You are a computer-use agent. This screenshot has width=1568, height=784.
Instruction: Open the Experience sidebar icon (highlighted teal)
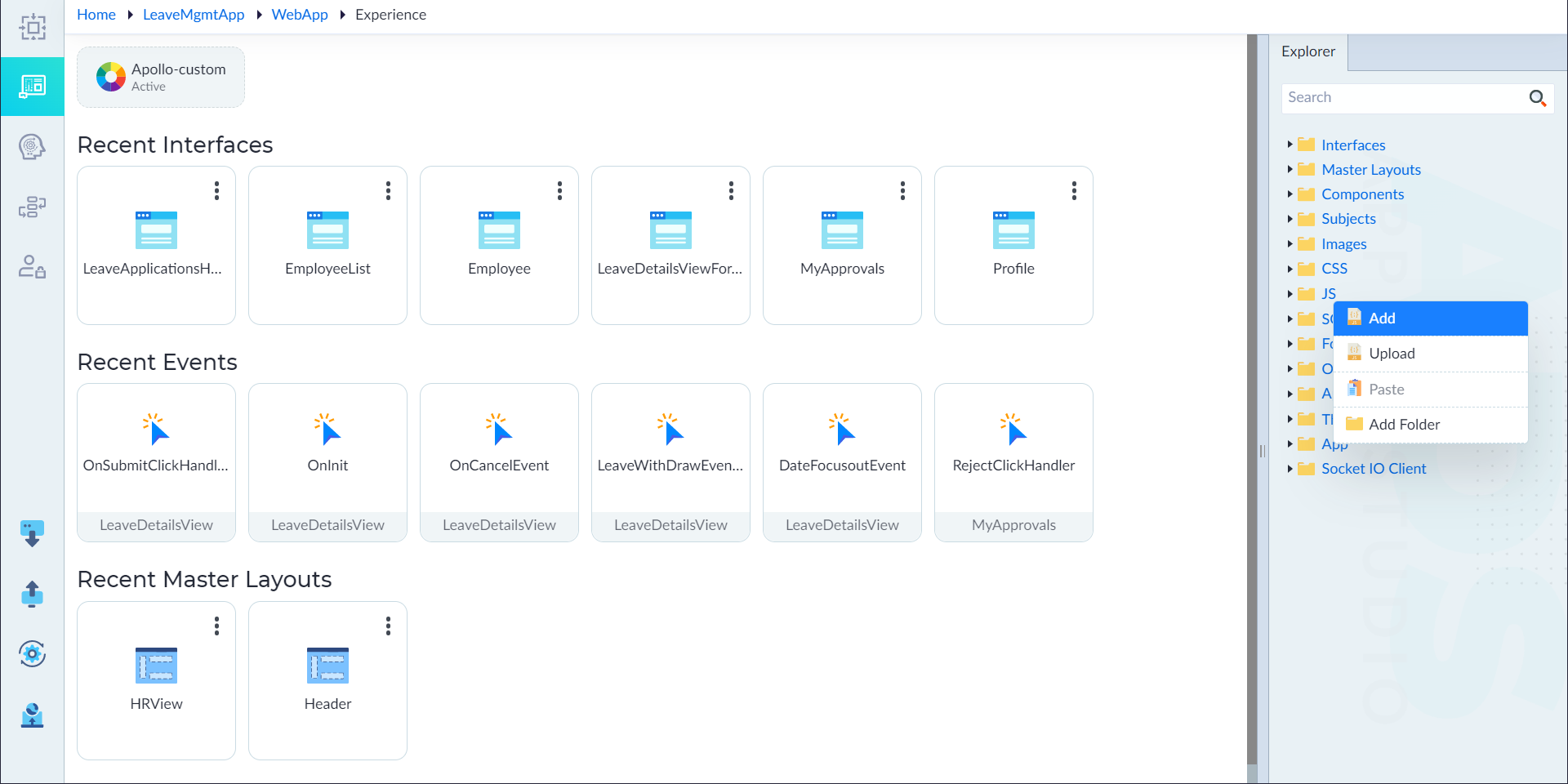pyautogui.click(x=33, y=87)
